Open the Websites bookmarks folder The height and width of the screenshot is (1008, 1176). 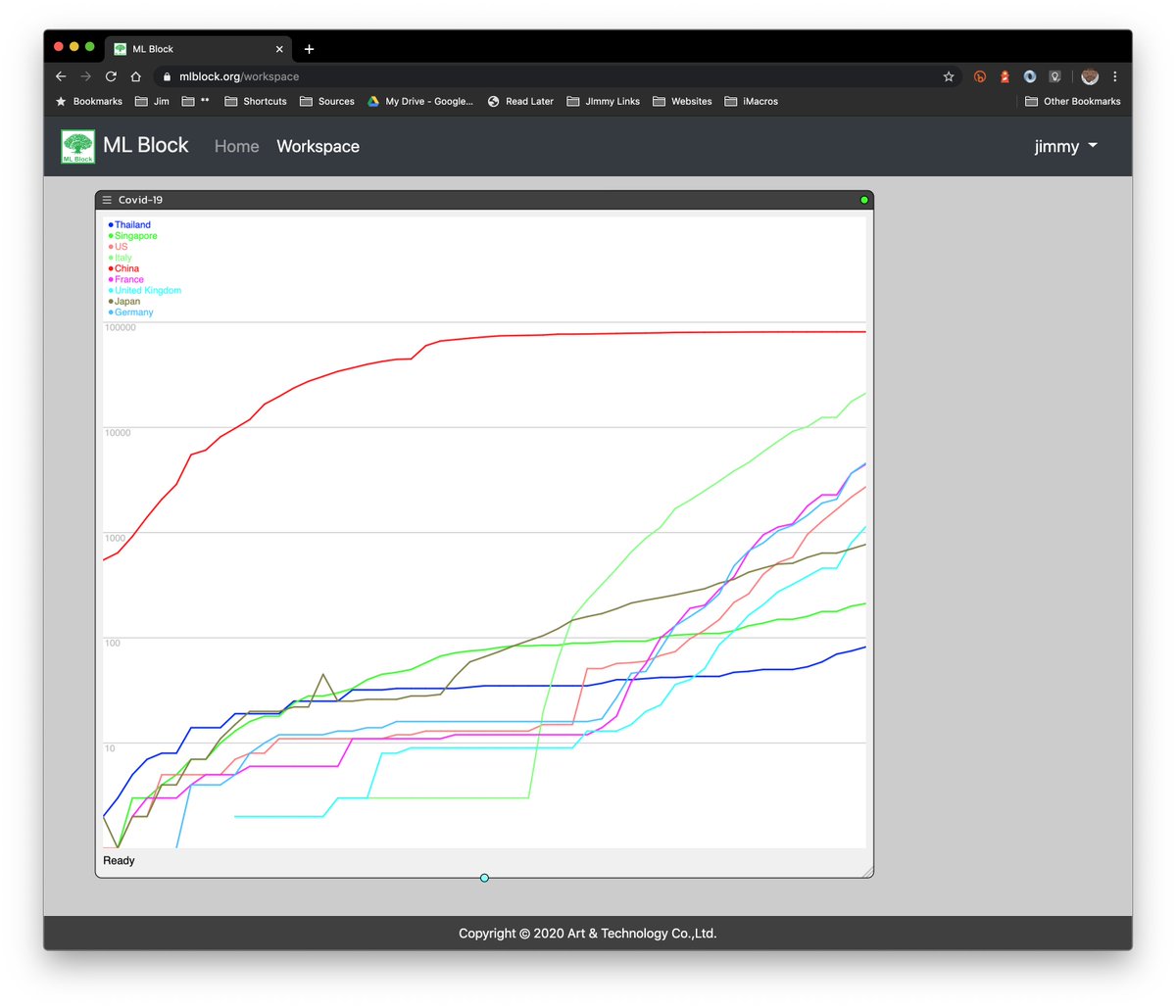tap(682, 101)
